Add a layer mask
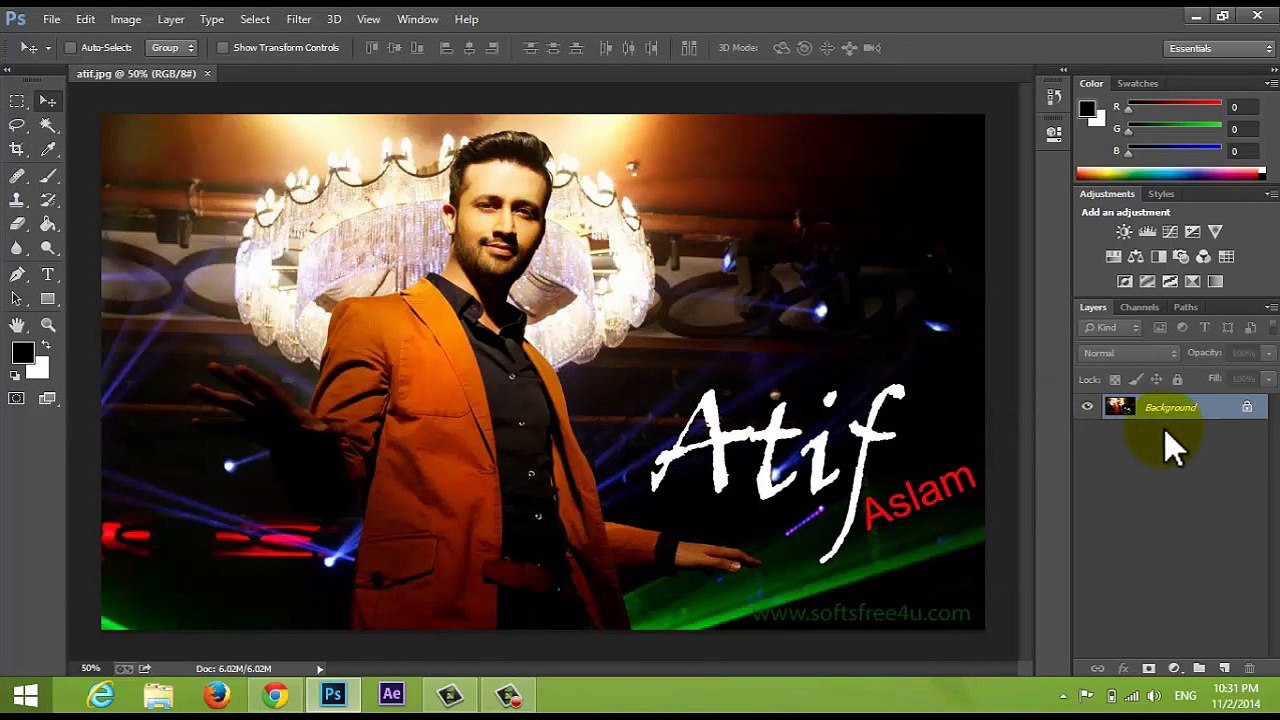The image size is (1280, 720). (1148, 668)
